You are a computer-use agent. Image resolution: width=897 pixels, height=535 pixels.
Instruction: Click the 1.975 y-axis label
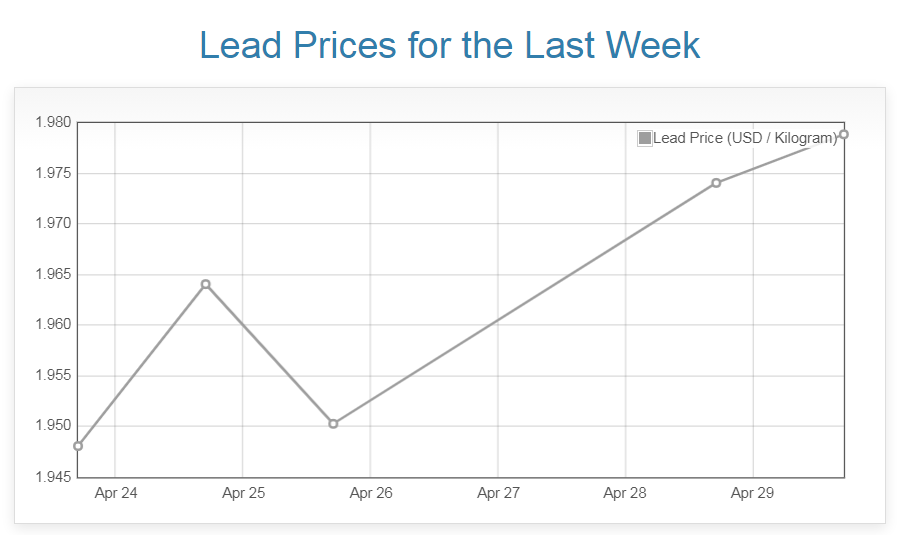tap(52, 173)
